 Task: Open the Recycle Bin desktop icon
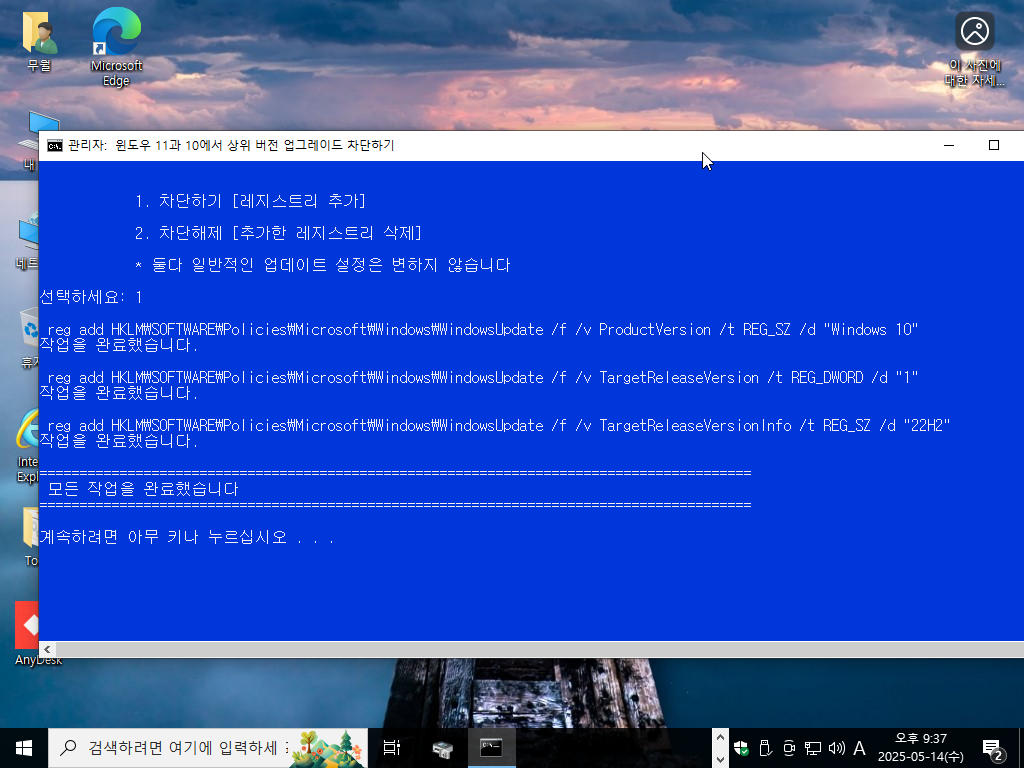coord(29,338)
